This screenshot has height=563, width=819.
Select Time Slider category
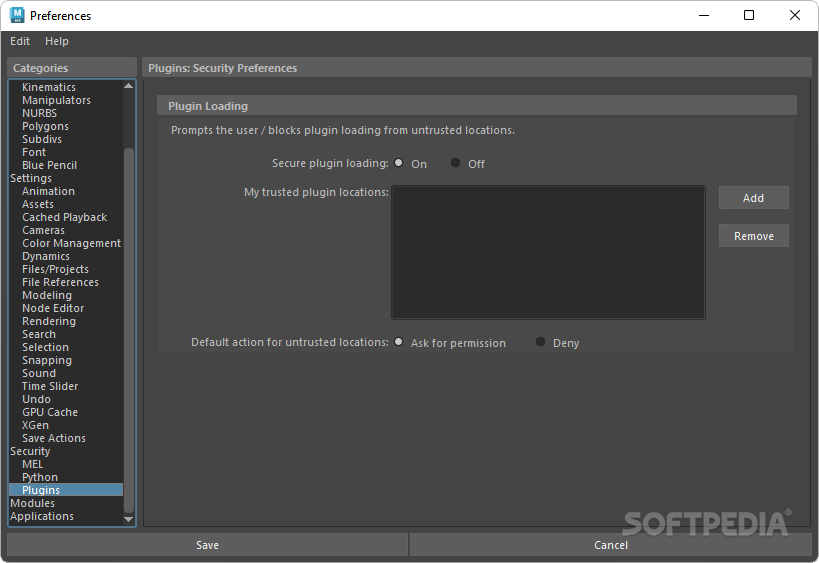[50, 386]
